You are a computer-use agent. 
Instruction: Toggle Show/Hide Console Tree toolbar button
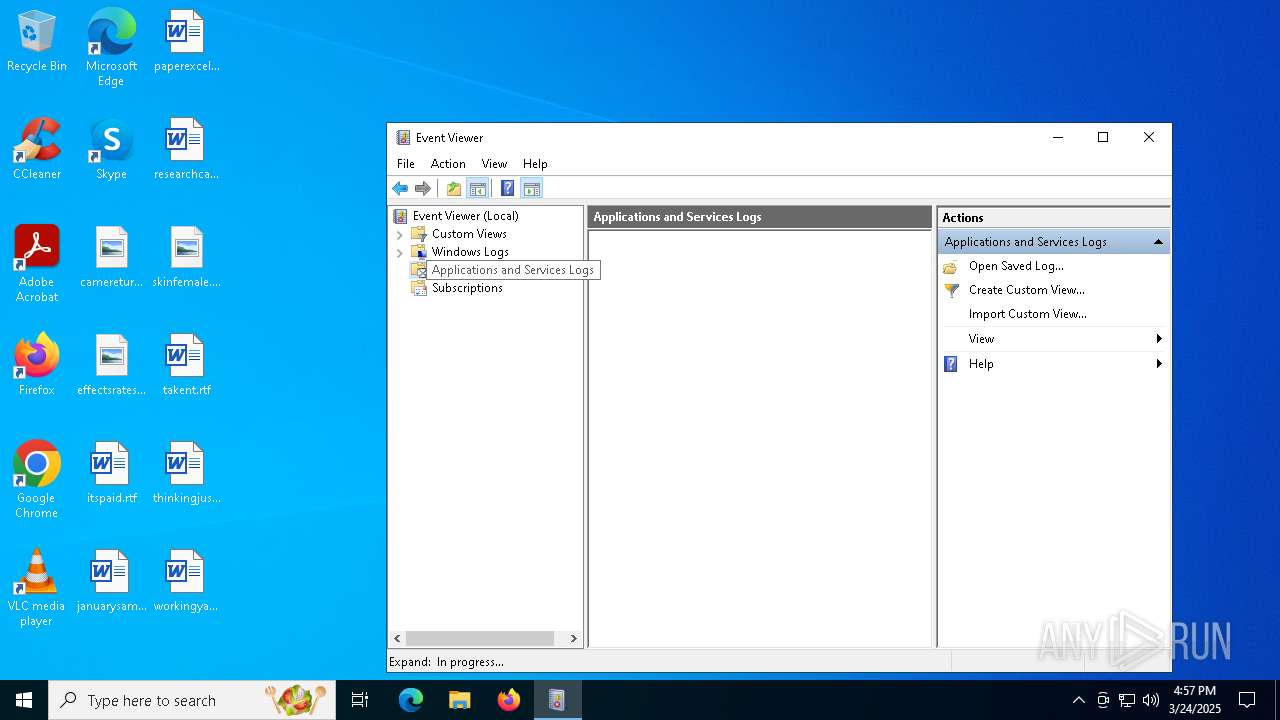point(478,188)
